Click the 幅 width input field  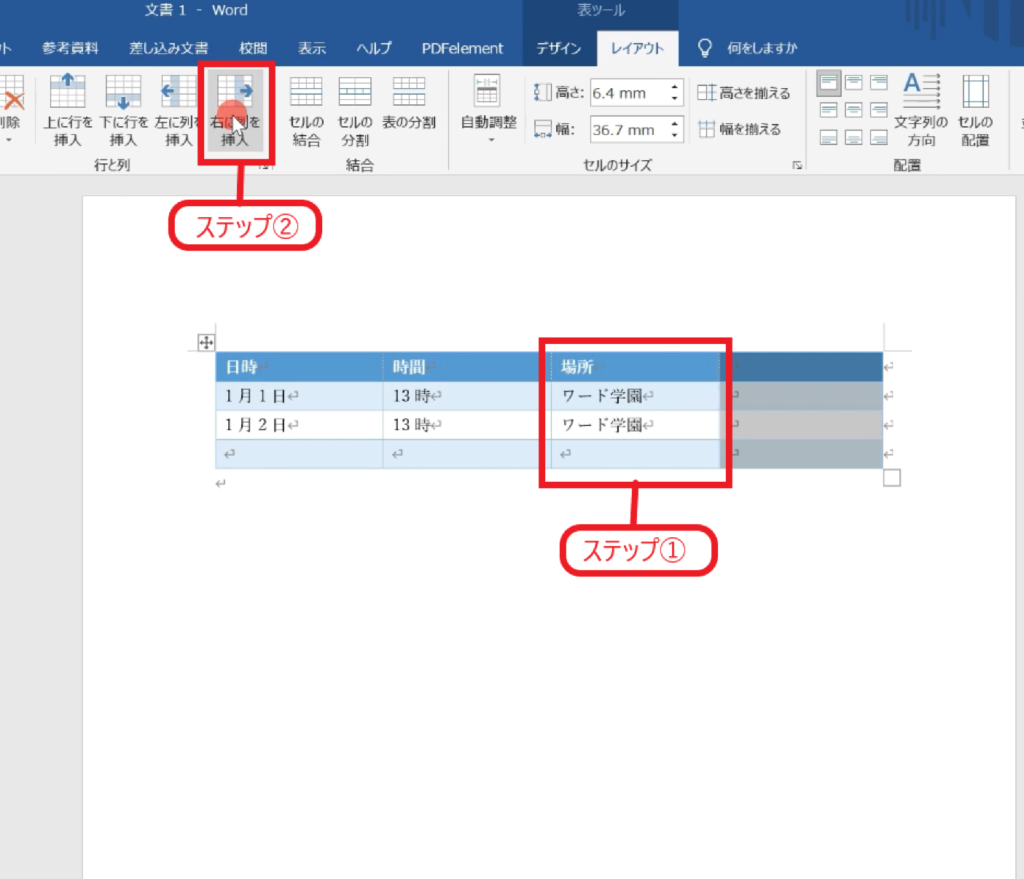tap(627, 129)
